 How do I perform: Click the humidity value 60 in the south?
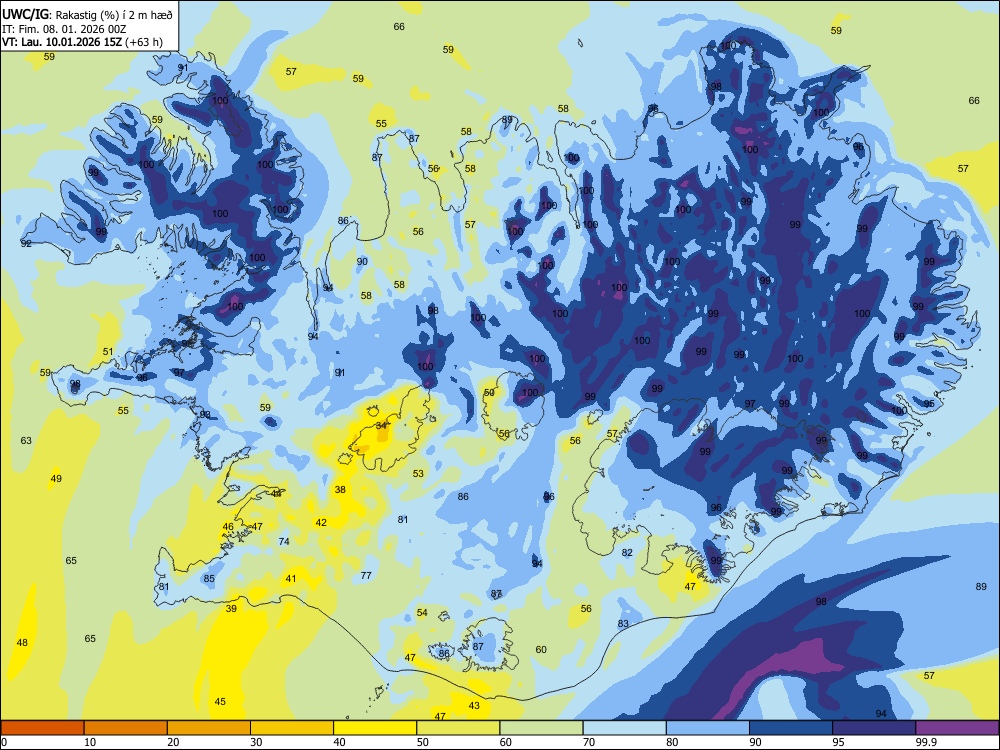541,649
